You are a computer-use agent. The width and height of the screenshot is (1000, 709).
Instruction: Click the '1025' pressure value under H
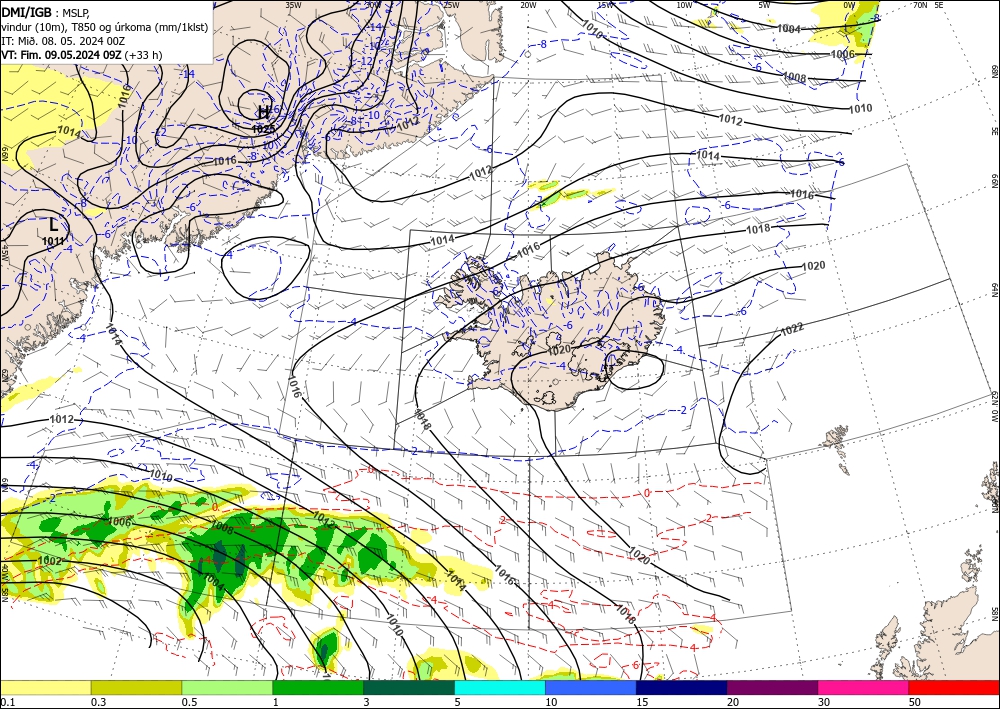coord(263,129)
